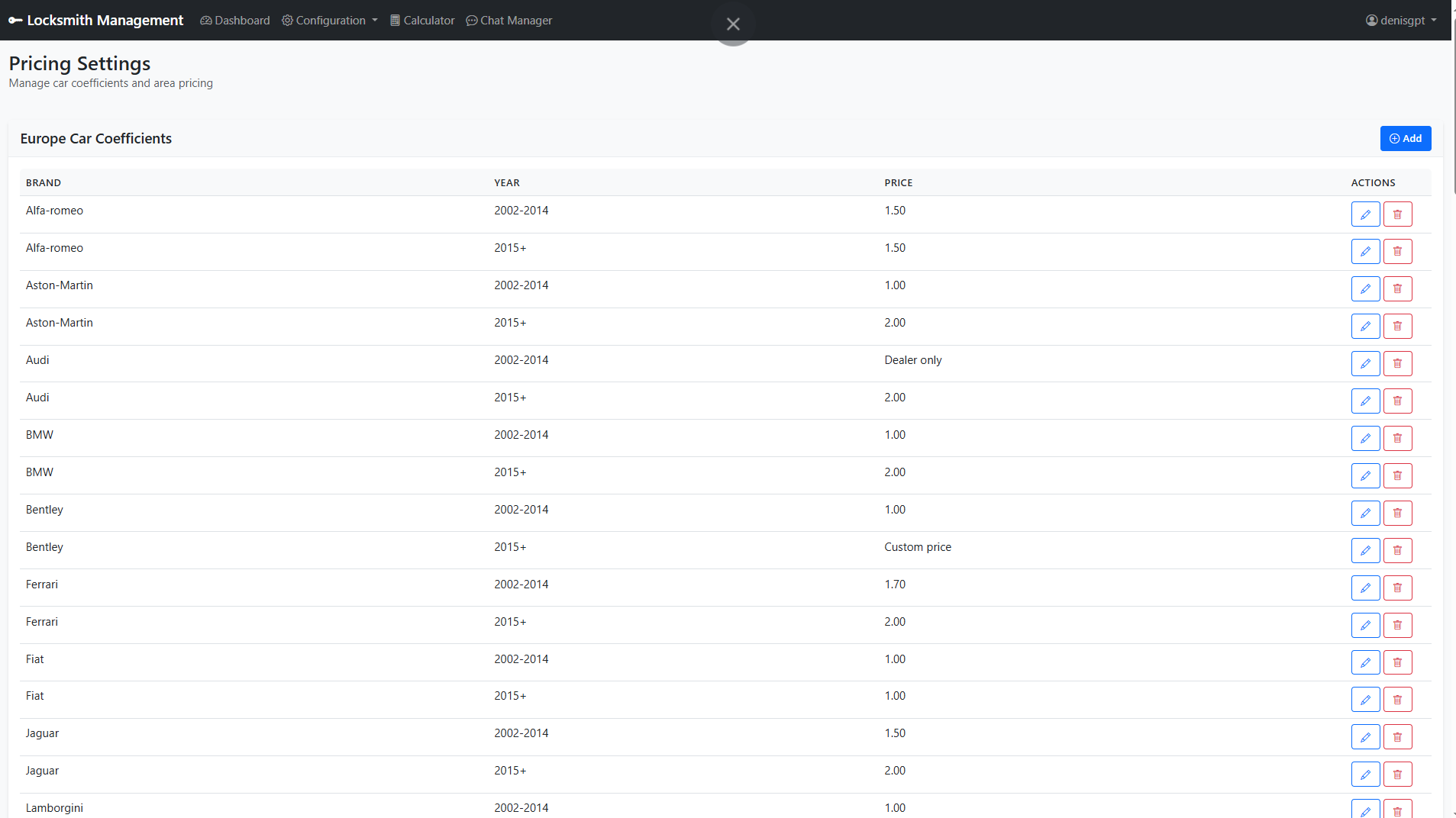
Task: Delete Ferrari 1.70 coefficient row
Action: (x=1397, y=588)
